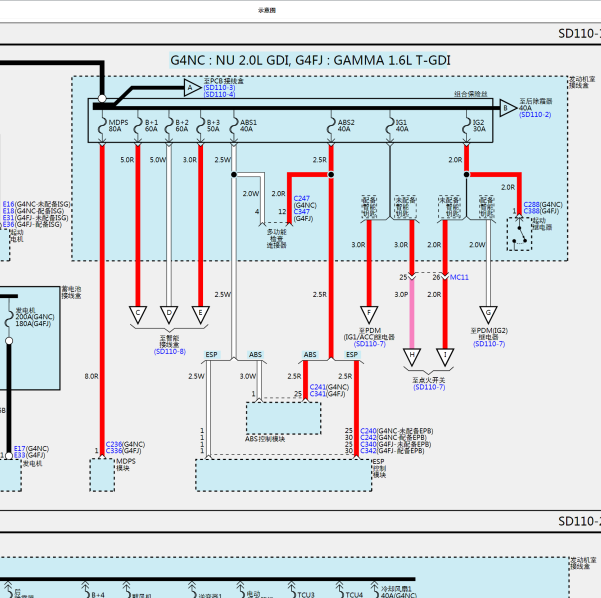
Task: Select the C288 start relay connector
Action: 531,205
